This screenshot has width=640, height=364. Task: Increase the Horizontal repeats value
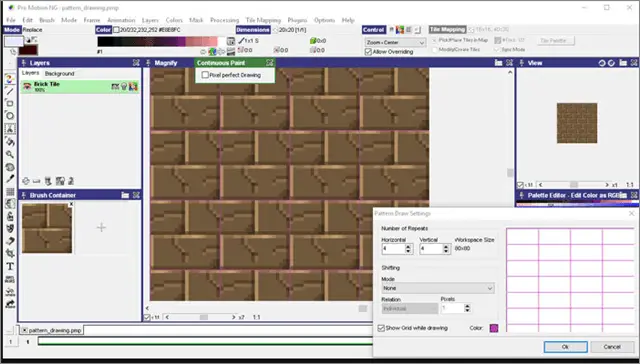pos(408,246)
